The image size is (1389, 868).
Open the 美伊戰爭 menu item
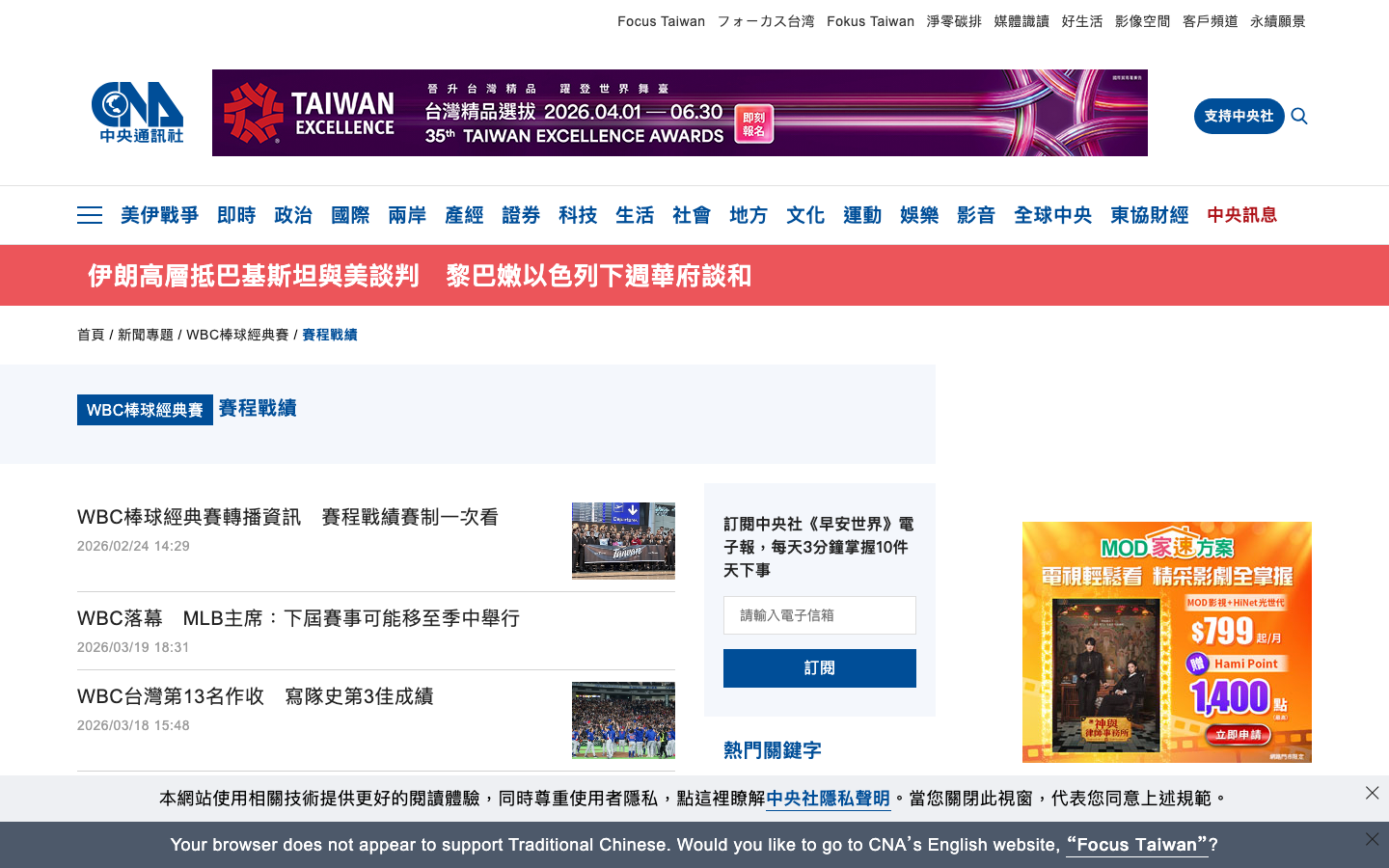pyautogui.click(x=159, y=215)
